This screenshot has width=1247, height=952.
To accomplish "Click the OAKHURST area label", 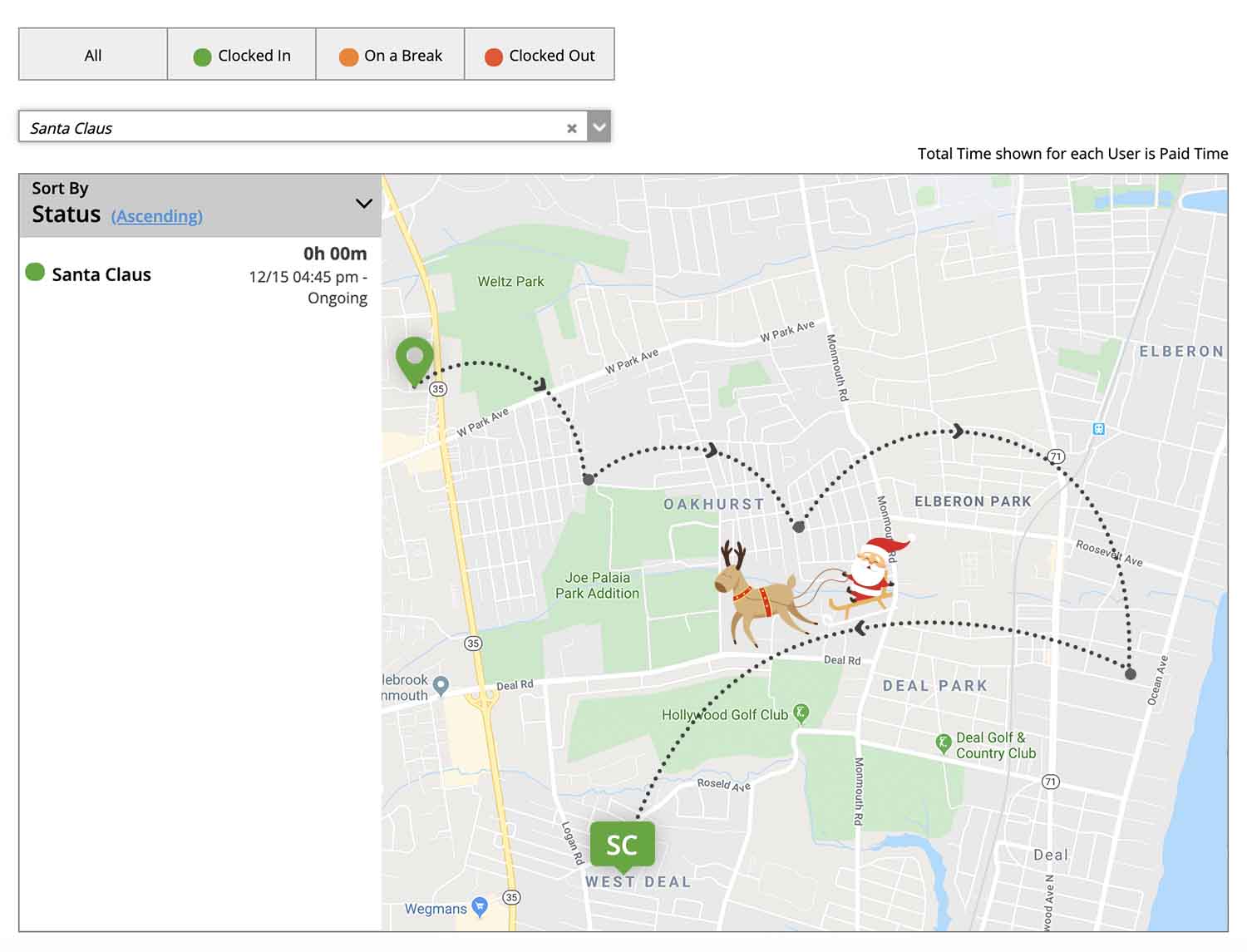I will click(x=713, y=504).
